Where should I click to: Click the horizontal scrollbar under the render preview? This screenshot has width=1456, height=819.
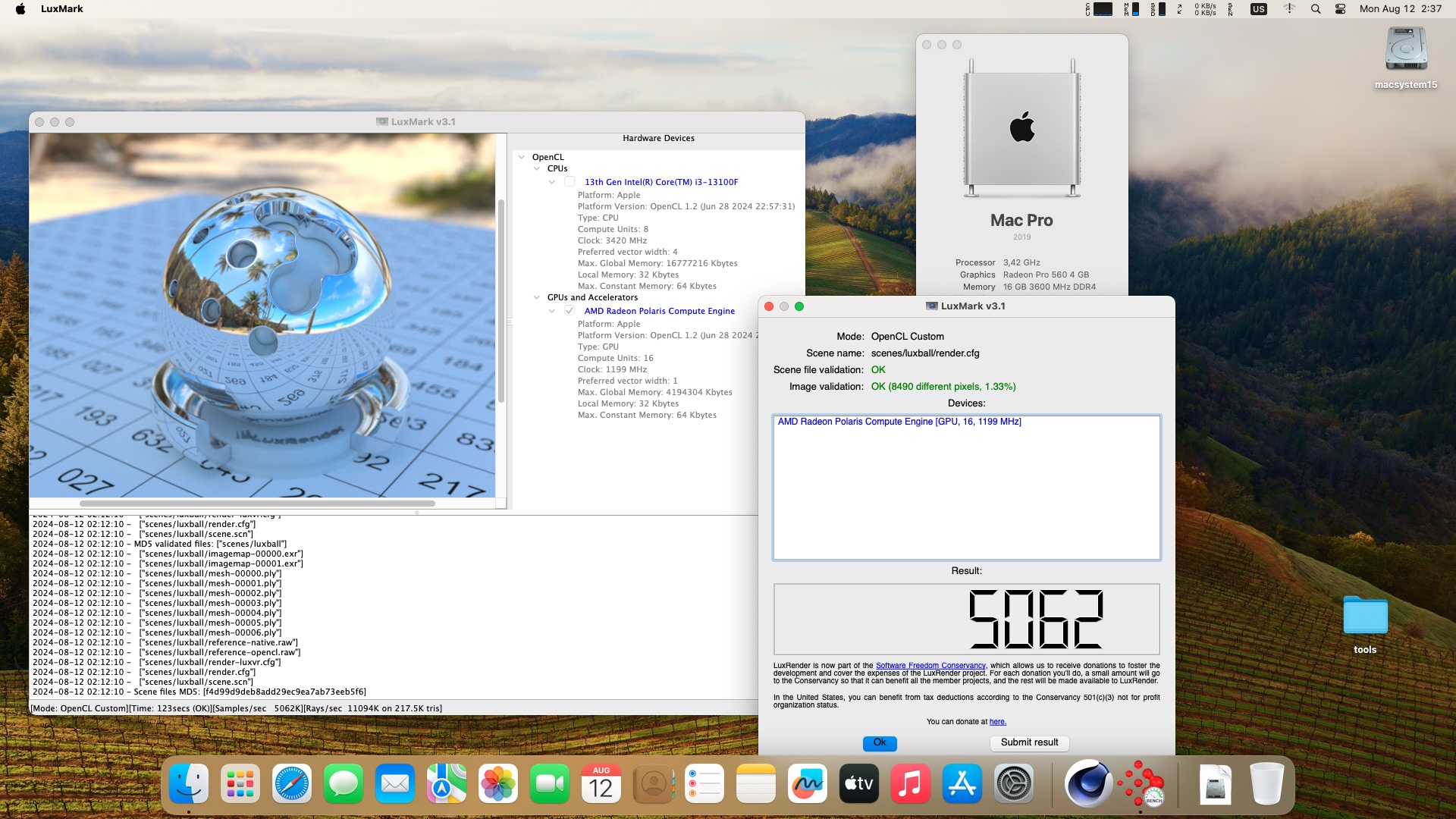pyautogui.click(x=258, y=504)
